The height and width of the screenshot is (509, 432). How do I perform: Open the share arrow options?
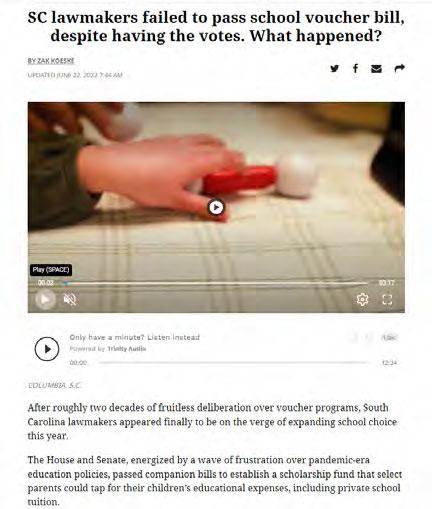click(x=399, y=68)
